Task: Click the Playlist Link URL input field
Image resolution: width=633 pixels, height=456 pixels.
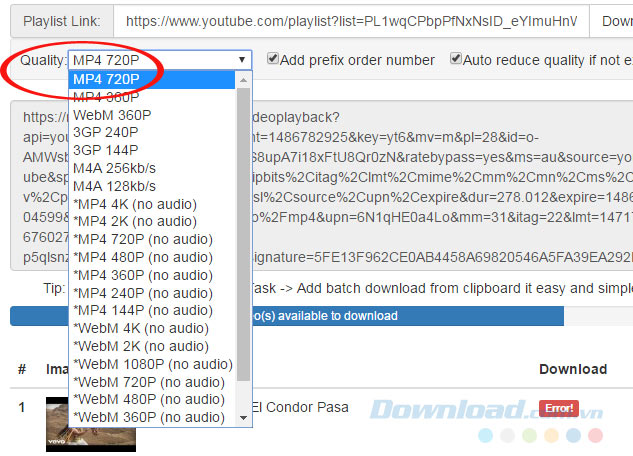Action: 348,20
